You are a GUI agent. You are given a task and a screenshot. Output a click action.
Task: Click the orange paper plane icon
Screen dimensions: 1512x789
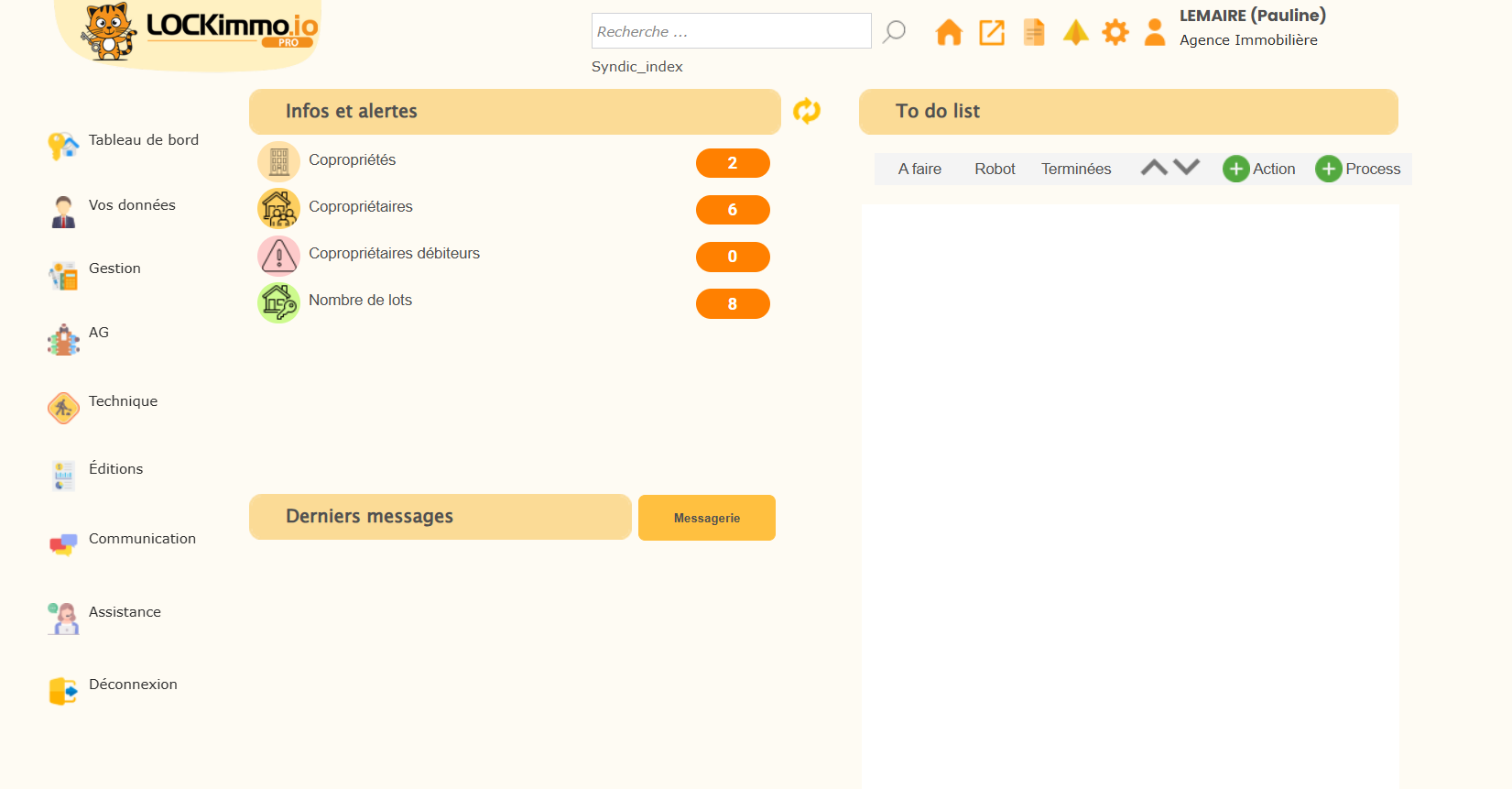coord(1075,33)
